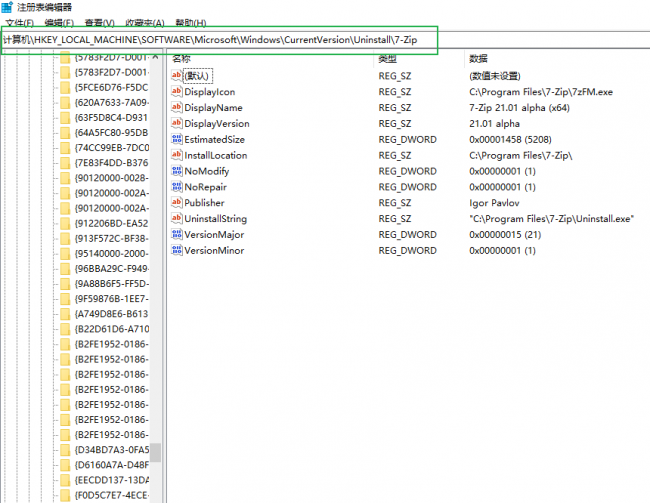650x503 pixels.
Task: Click the data value '21.01 alpha'
Action: [494, 124]
